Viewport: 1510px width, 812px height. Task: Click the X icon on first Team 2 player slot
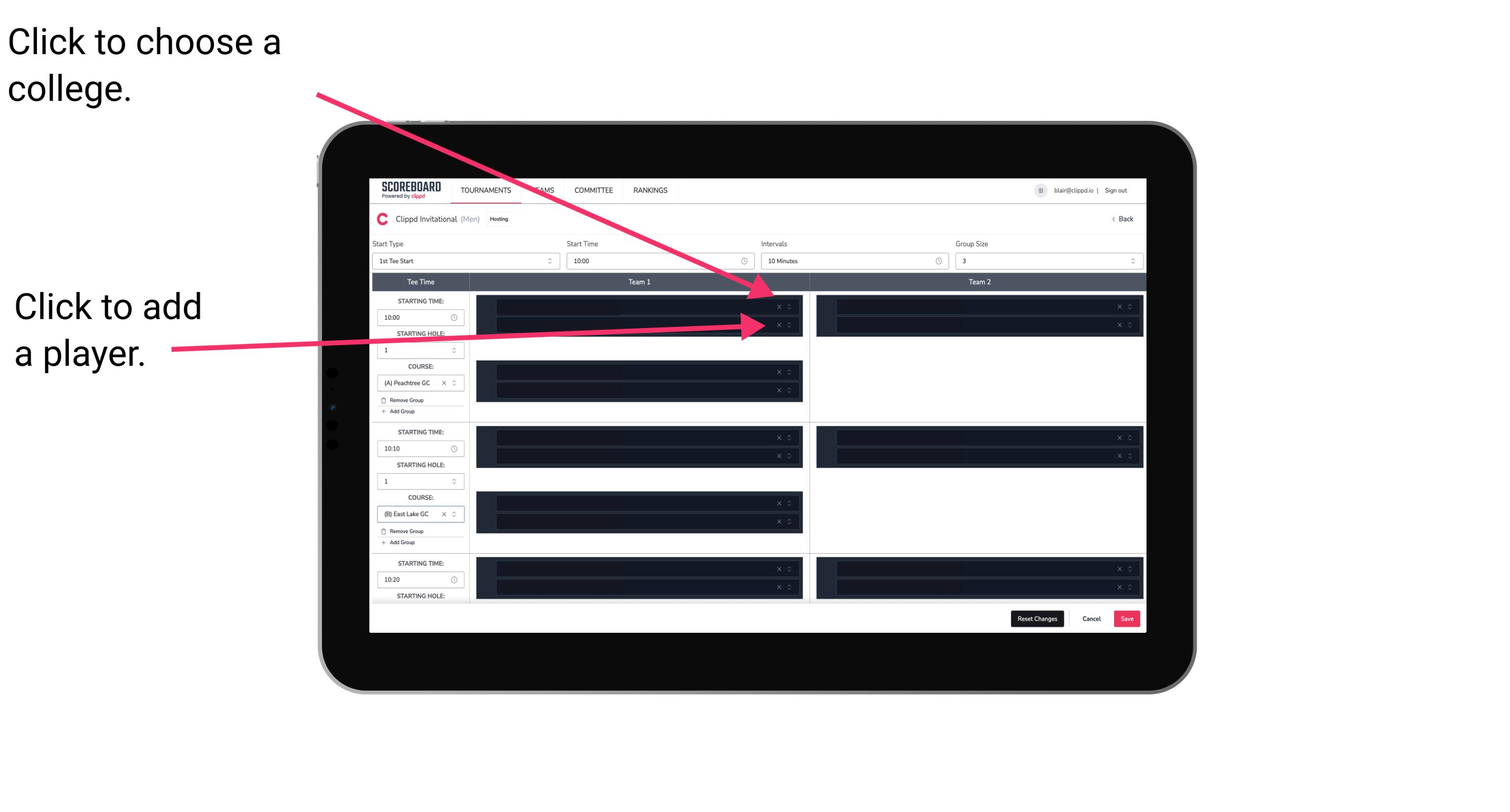1118,306
